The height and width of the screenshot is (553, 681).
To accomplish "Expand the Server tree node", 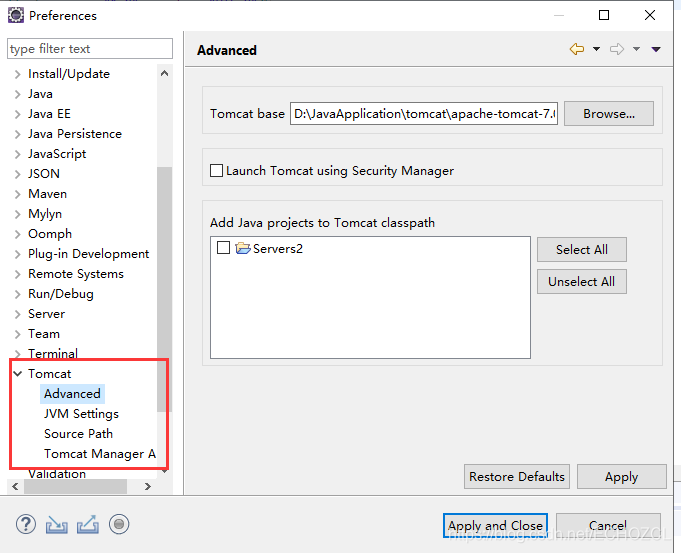I will tap(17, 314).
